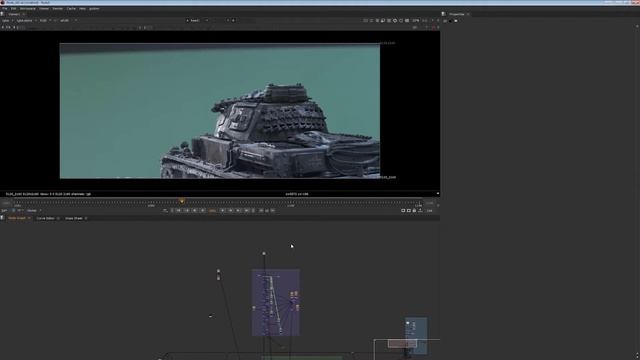Play backward in the viewer
The image size is (640, 360).
203,211
